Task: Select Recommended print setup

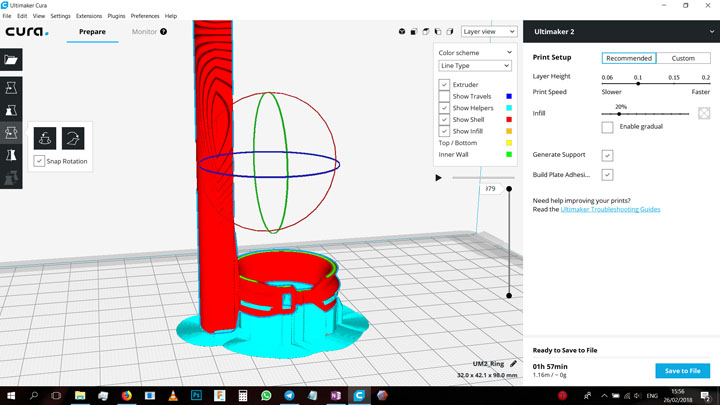Action: coord(629,58)
